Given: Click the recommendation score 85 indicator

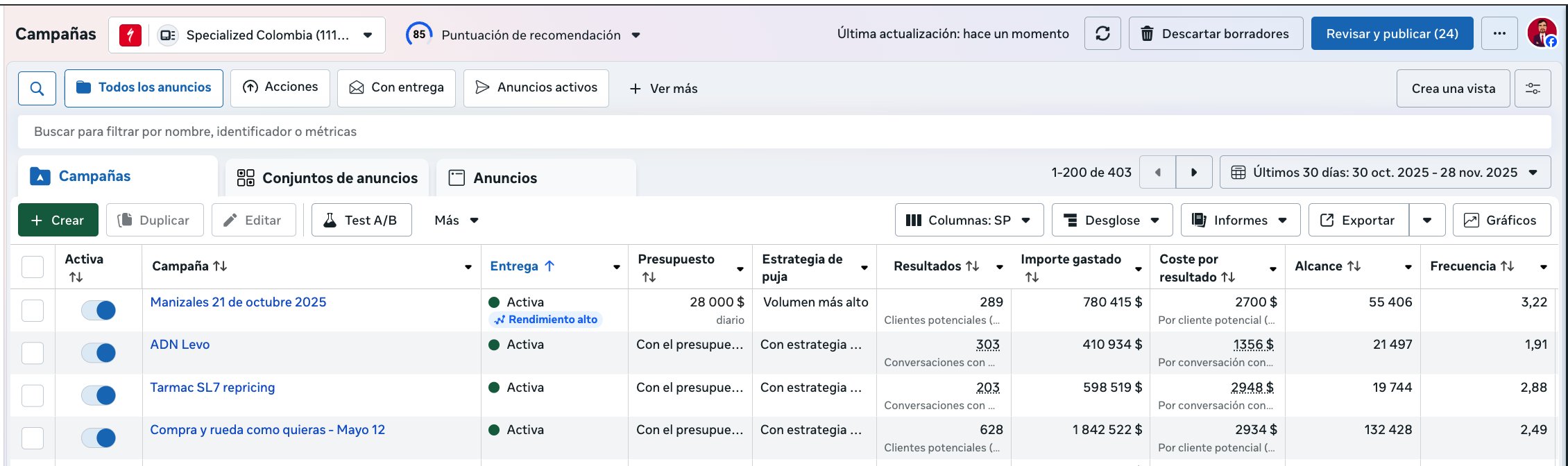Looking at the screenshot, I should click(419, 35).
